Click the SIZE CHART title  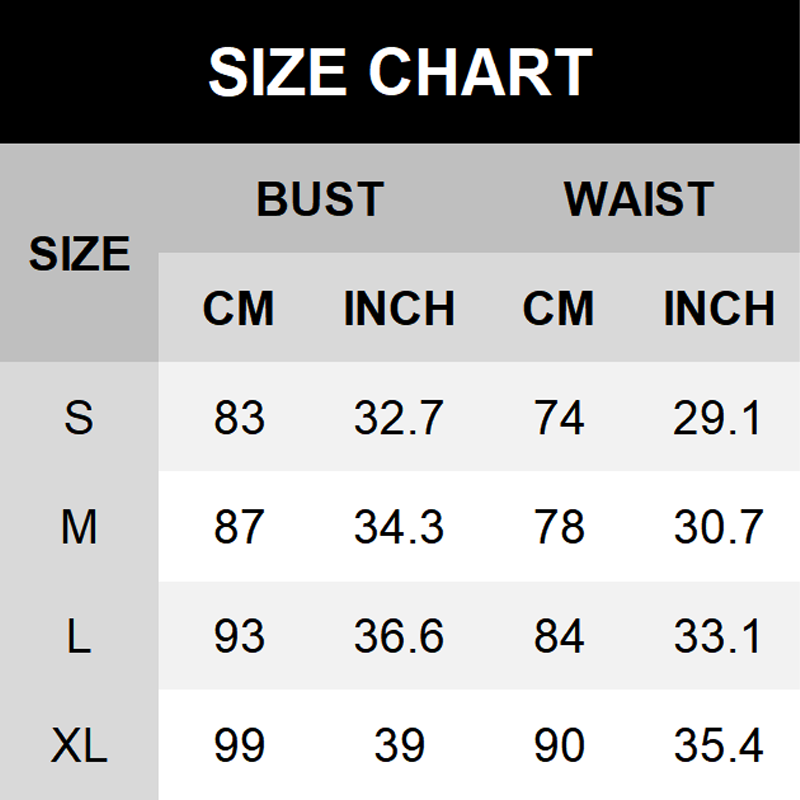point(400,72)
